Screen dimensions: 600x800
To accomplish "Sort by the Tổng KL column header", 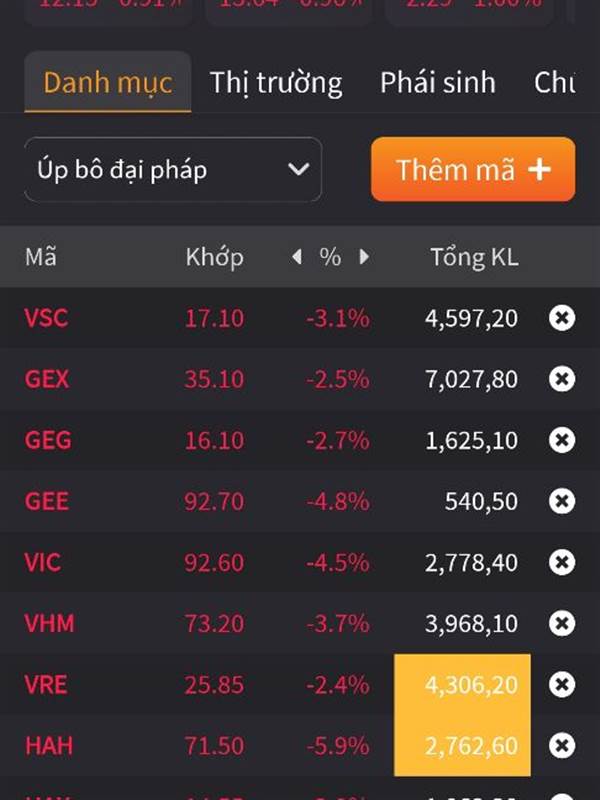I will tap(474, 257).
